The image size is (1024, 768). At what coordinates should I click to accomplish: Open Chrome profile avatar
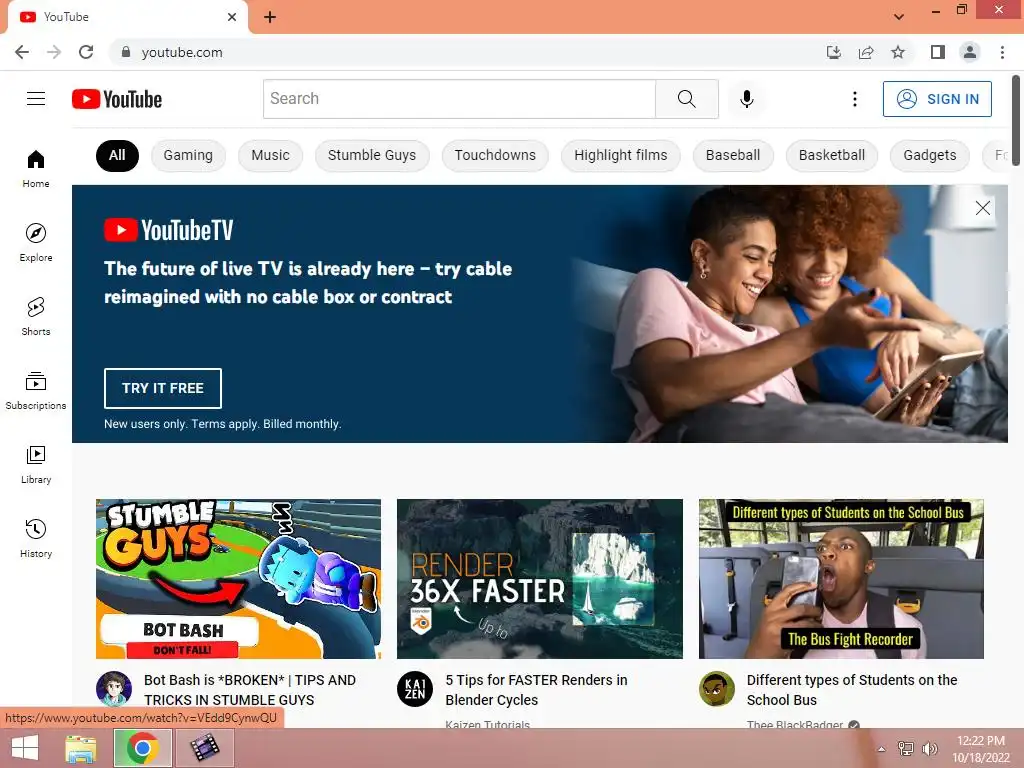click(970, 52)
